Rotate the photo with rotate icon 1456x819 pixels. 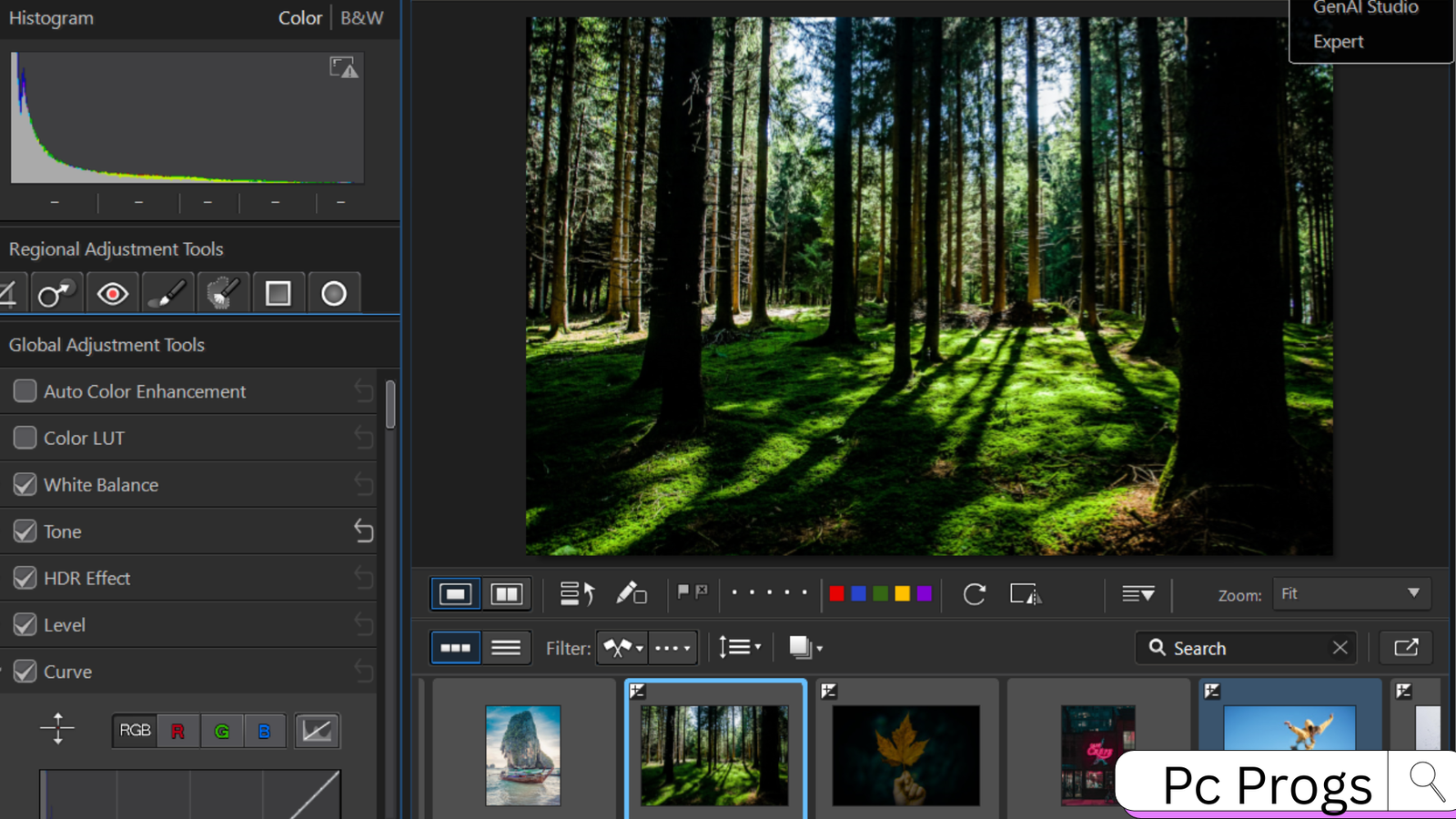pyautogui.click(x=974, y=594)
